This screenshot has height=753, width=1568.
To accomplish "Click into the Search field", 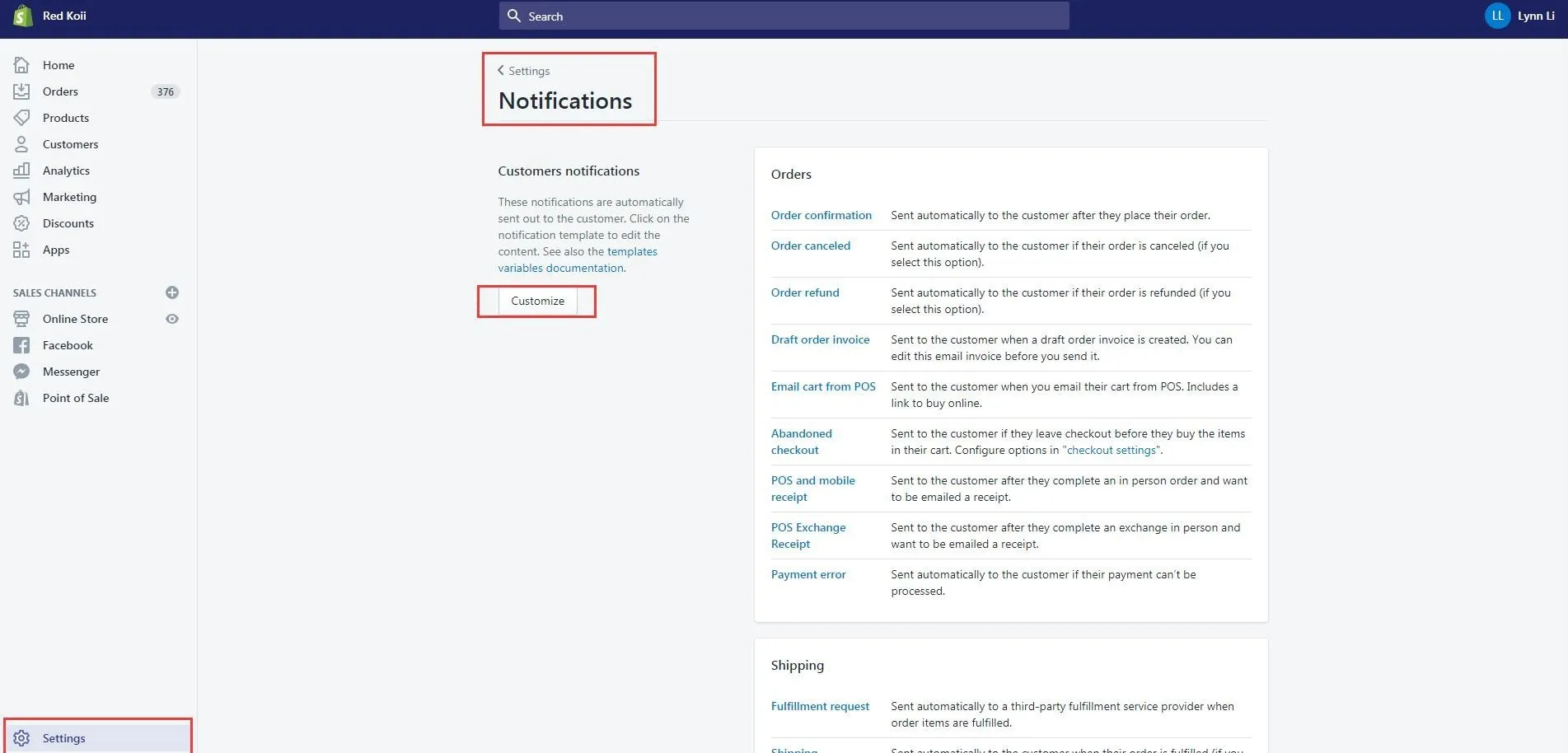I will pos(783,16).
